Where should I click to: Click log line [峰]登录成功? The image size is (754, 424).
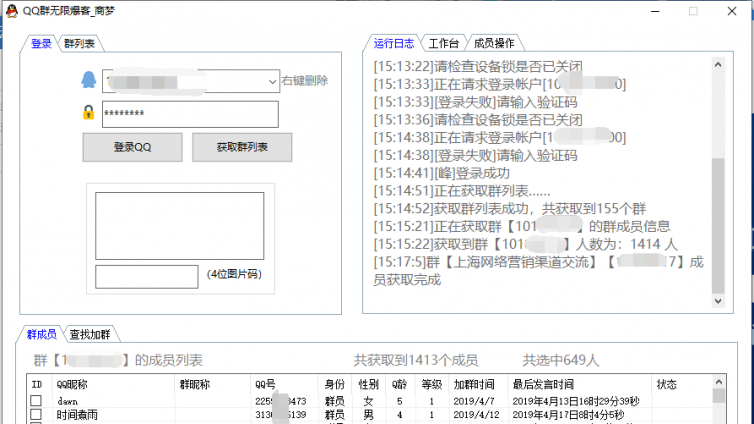click(441, 173)
